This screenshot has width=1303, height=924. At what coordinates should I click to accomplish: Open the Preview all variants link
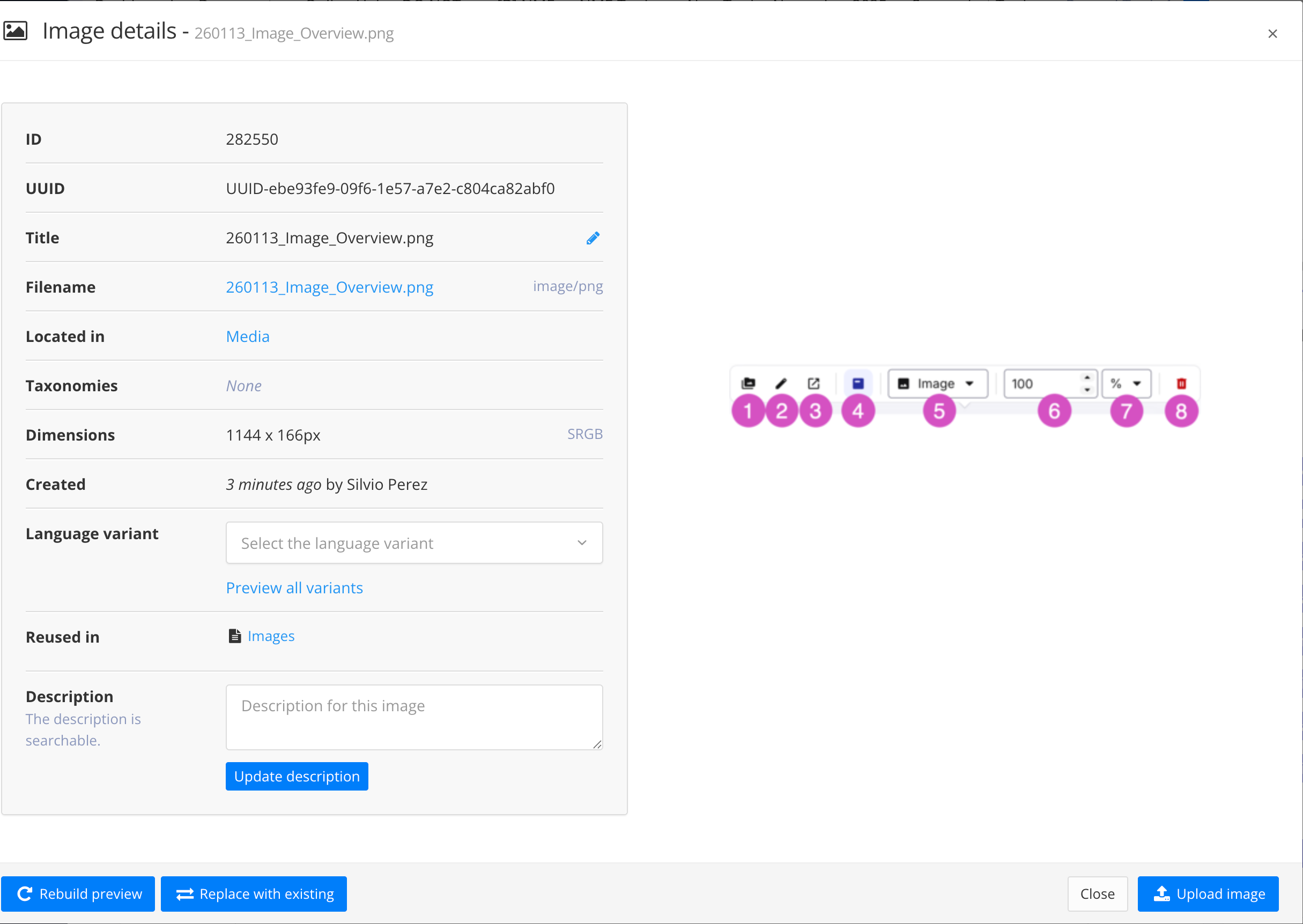pos(294,588)
